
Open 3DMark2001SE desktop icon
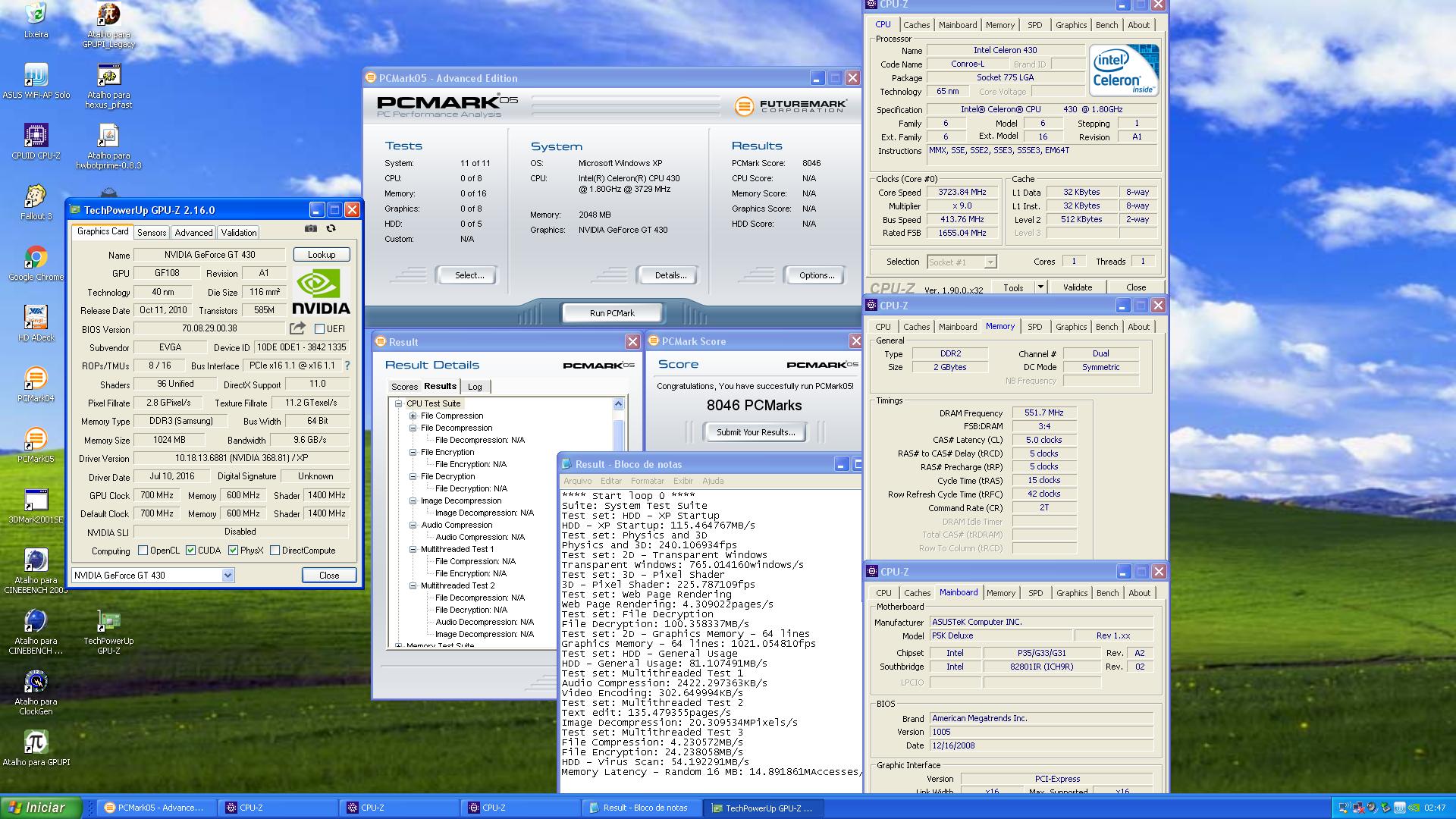pos(36,505)
